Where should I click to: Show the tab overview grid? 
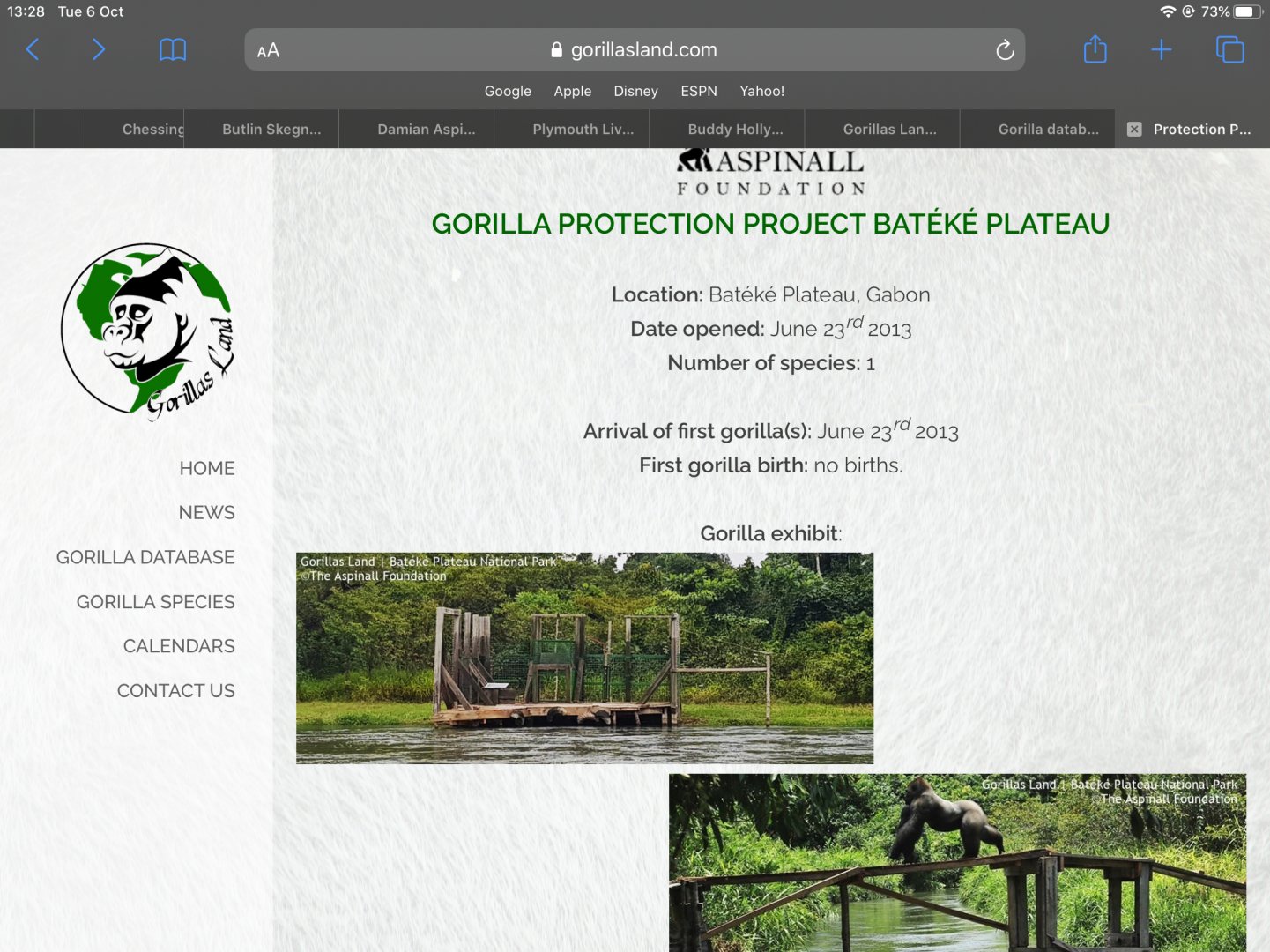coord(1229,49)
